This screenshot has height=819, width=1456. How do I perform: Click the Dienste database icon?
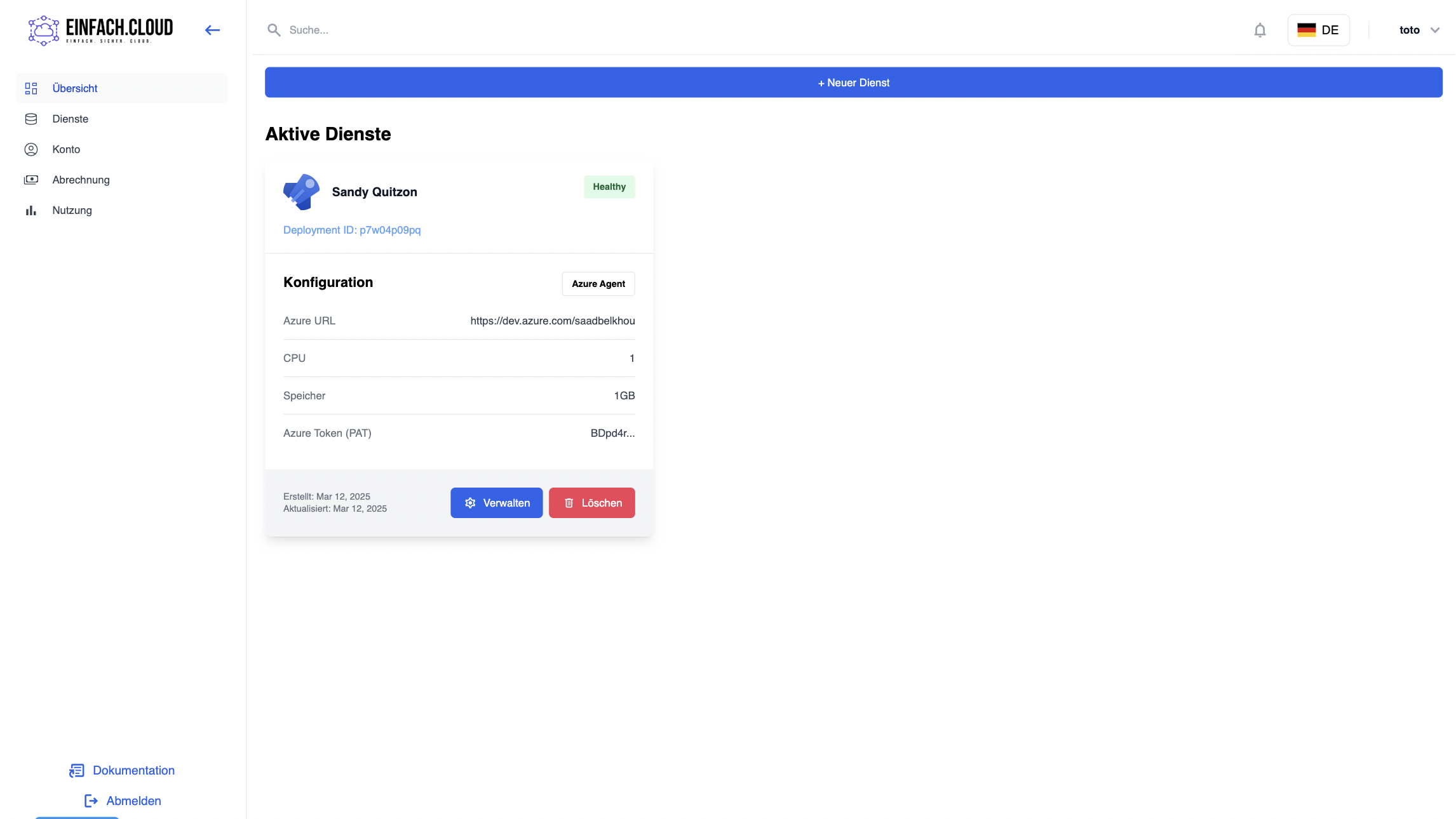(31, 119)
